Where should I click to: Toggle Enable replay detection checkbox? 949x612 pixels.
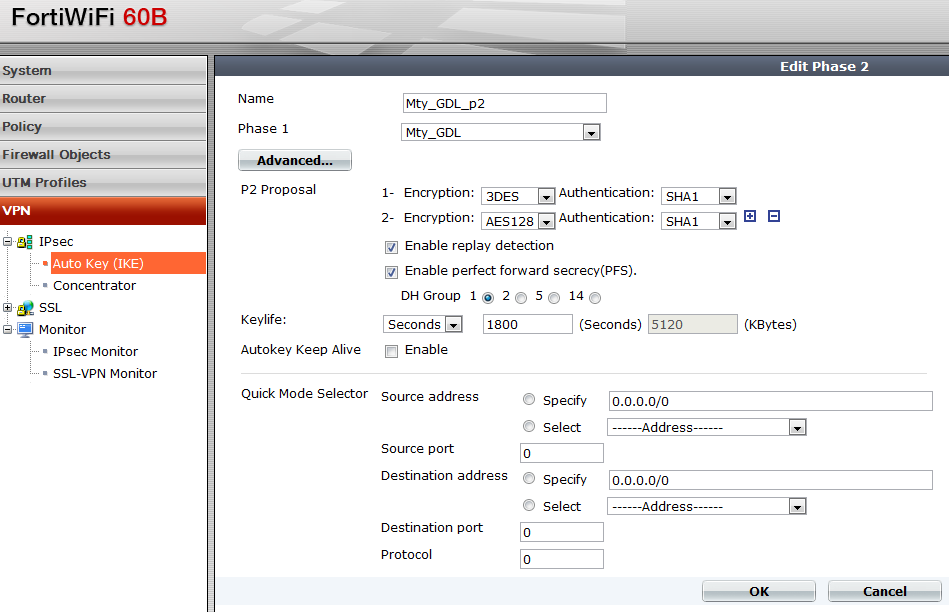click(x=392, y=247)
